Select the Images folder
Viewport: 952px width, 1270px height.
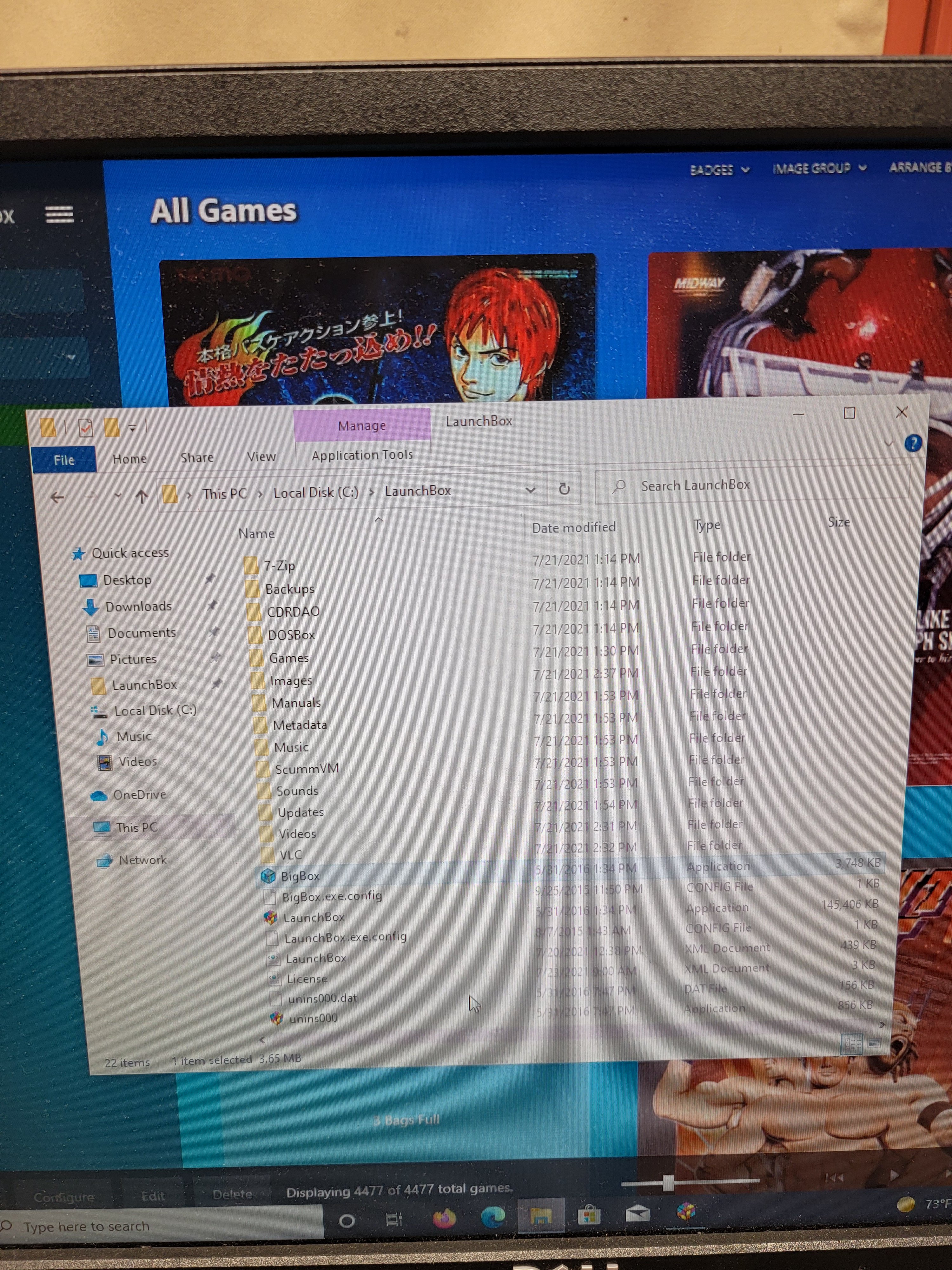pyautogui.click(x=291, y=680)
